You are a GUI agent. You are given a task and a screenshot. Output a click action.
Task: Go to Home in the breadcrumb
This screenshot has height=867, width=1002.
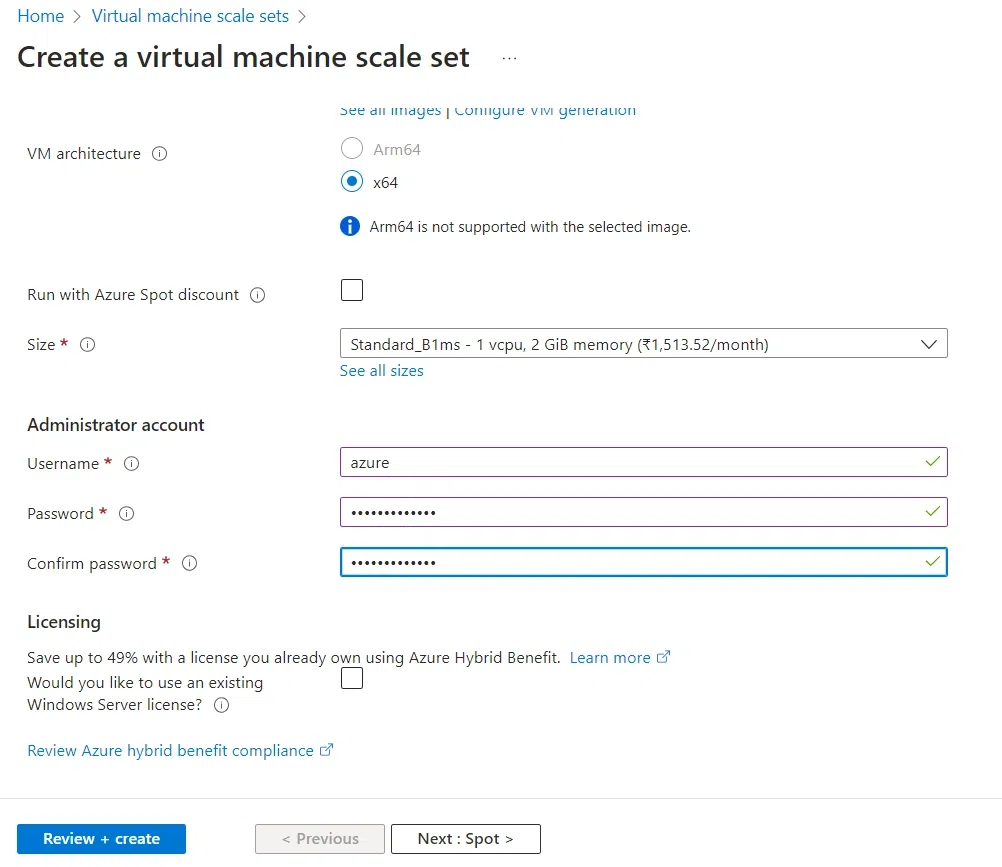pyautogui.click(x=41, y=16)
